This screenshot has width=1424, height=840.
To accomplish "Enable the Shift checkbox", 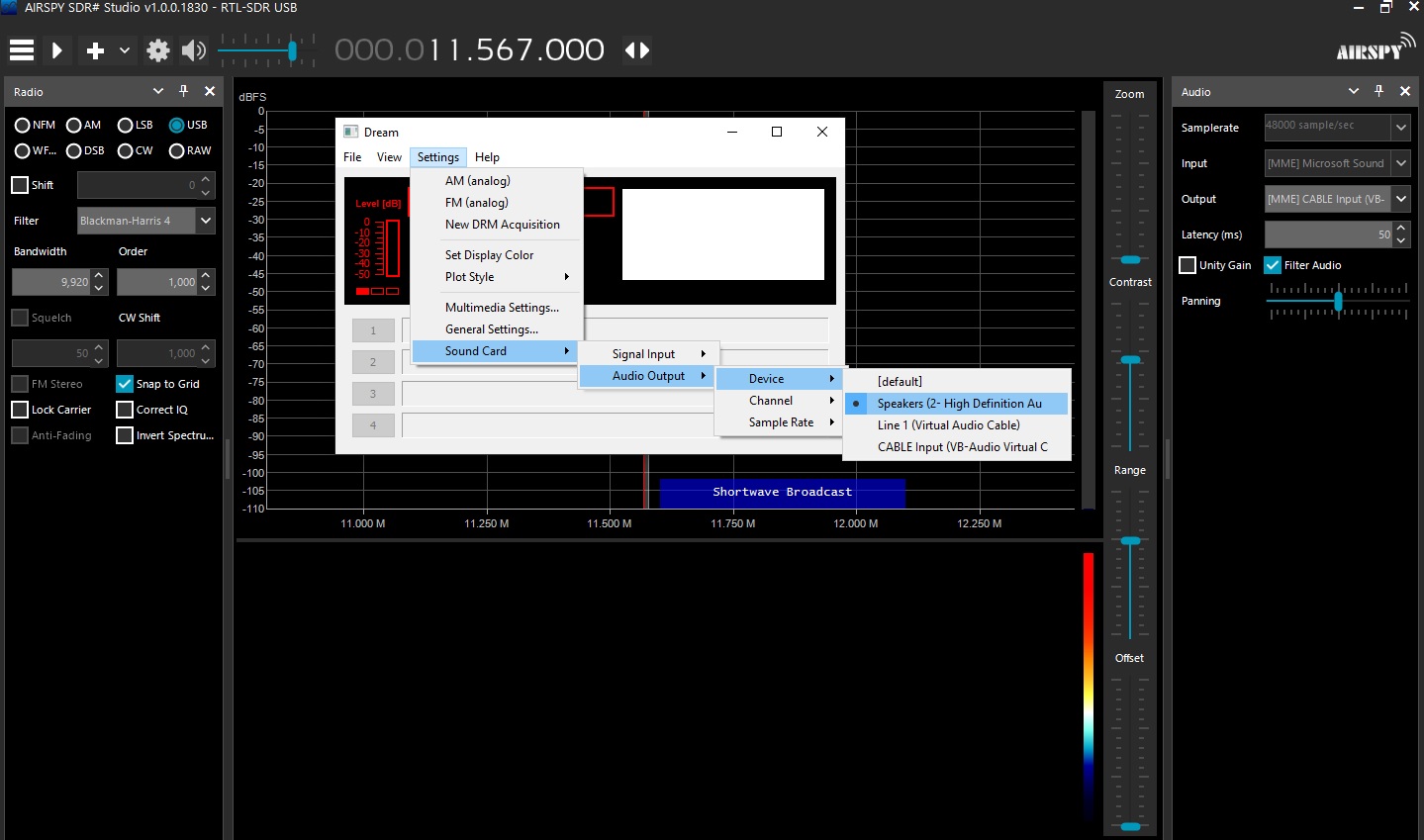I will [x=20, y=185].
